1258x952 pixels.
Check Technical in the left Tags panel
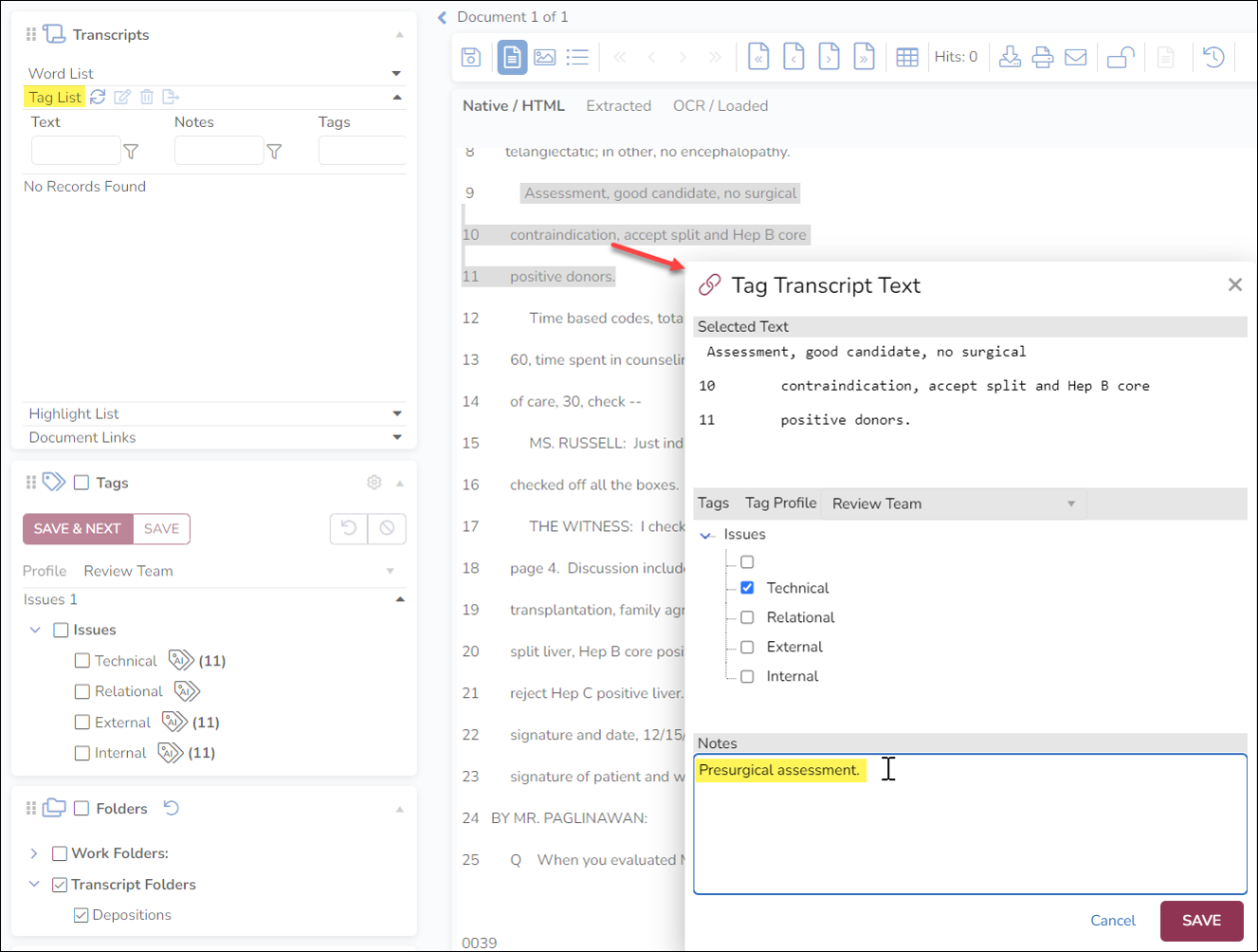point(82,661)
